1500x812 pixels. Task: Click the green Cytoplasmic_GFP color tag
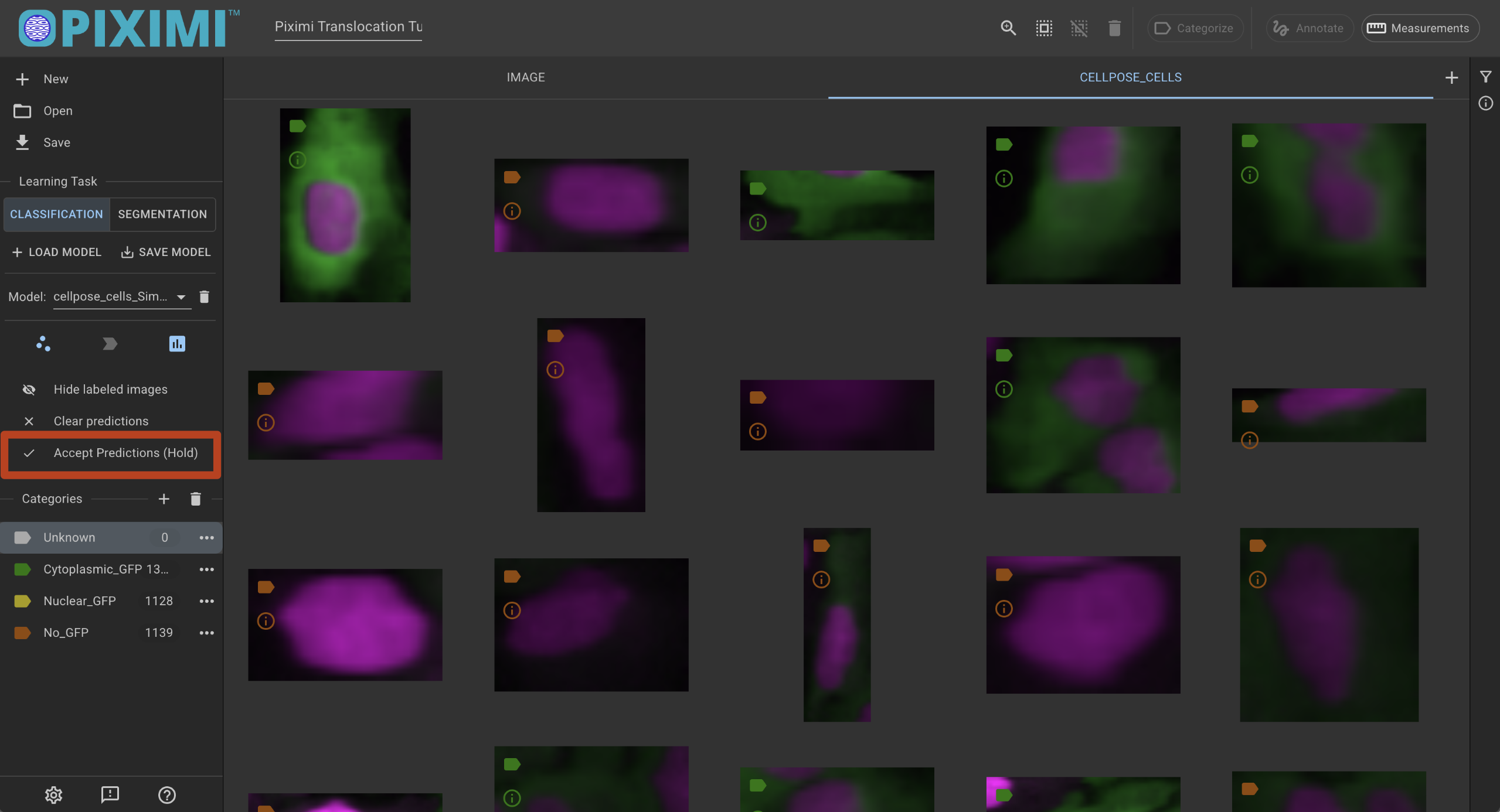[x=22, y=569]
